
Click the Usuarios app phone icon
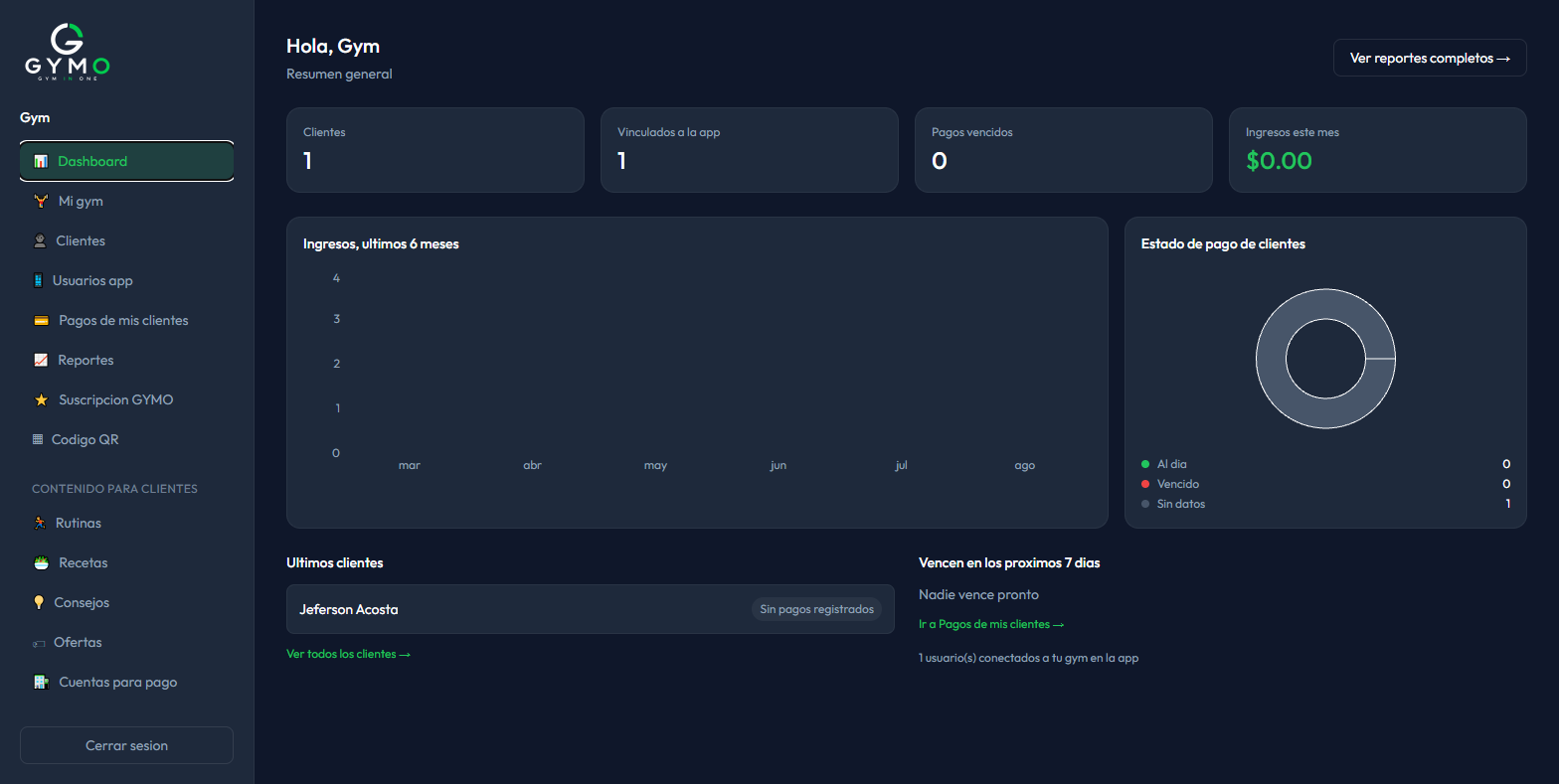click(x=39, y=280)
